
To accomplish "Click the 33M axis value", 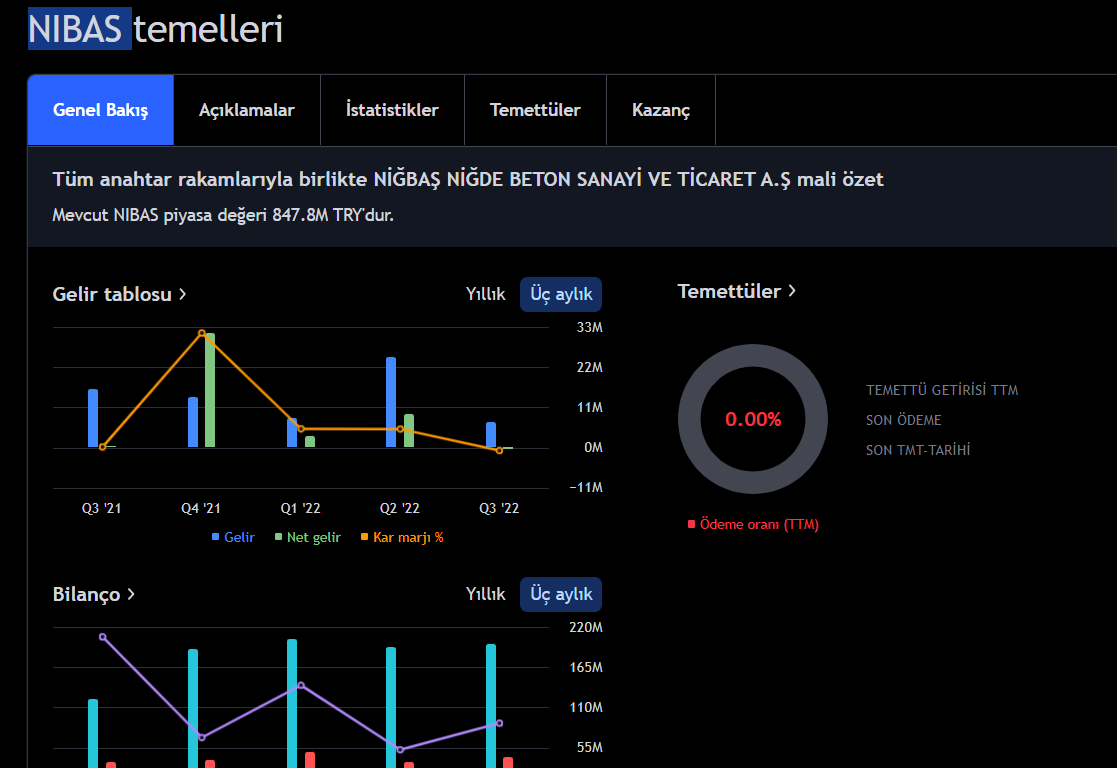I will tap(589, 328).
